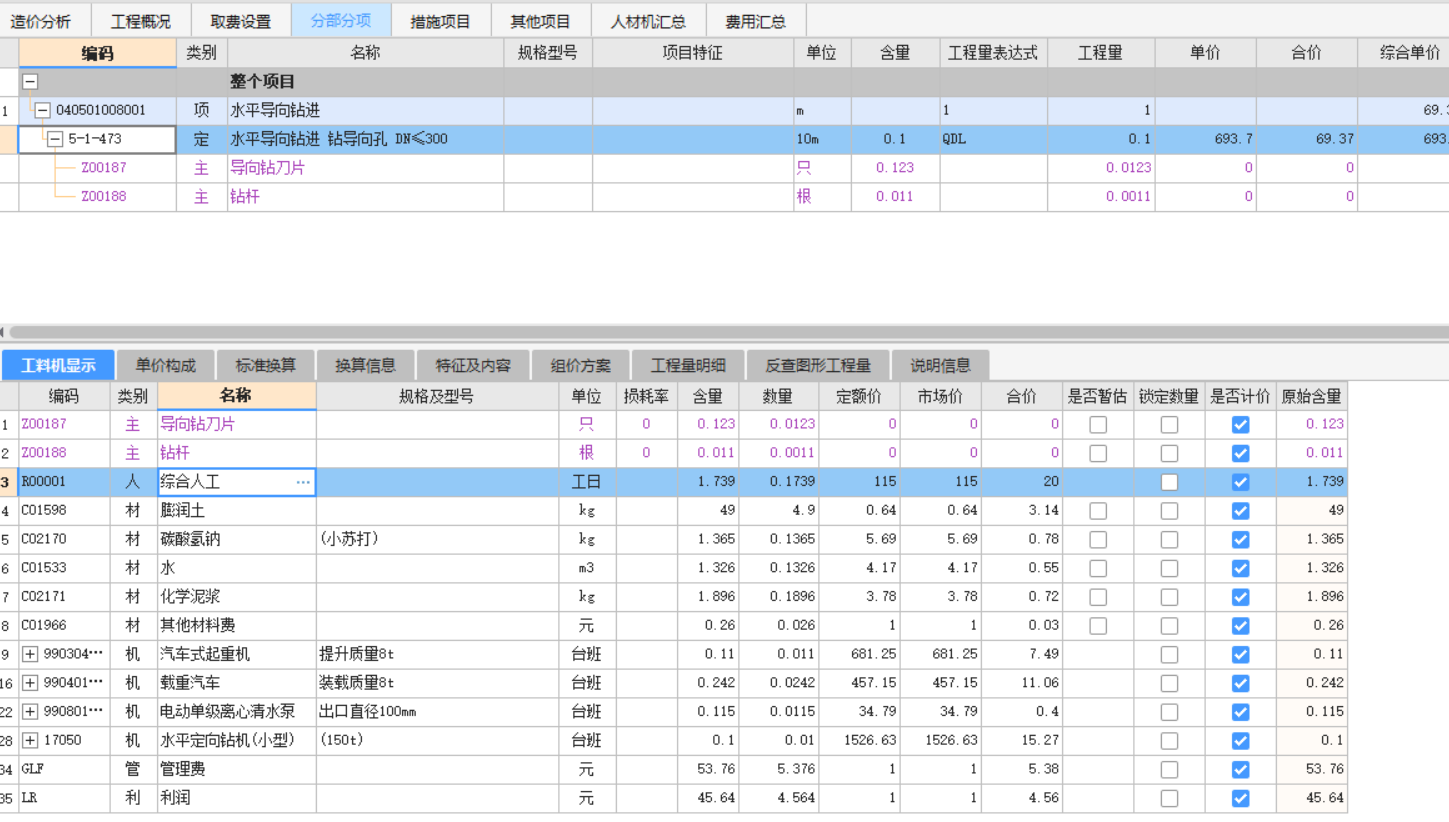Open 换算信息 tab
The height and width of the screenshot is (822, 1449).
tap(365, 365)
